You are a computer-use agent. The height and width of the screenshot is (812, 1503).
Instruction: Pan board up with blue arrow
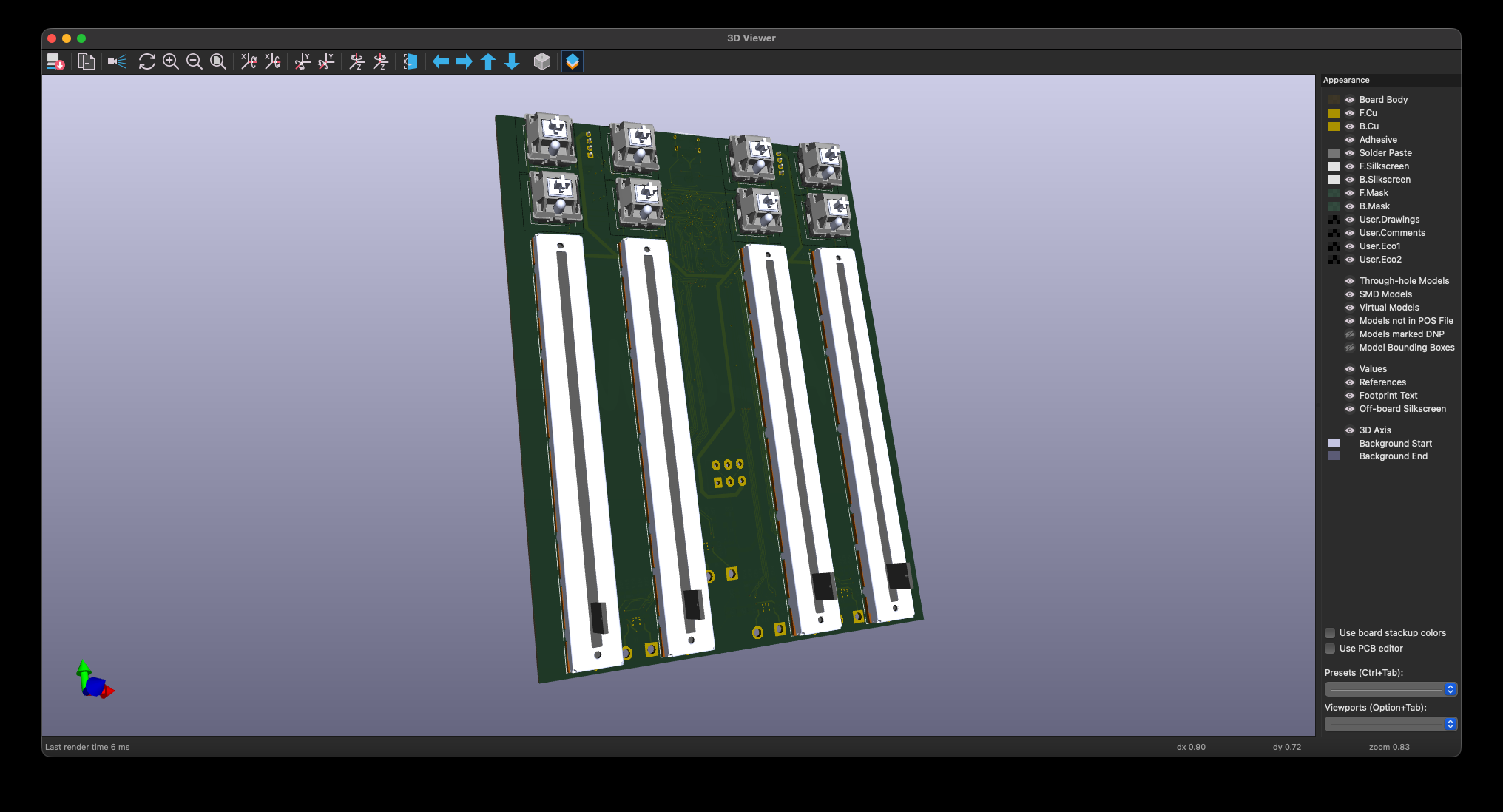(x=488, y=61)
